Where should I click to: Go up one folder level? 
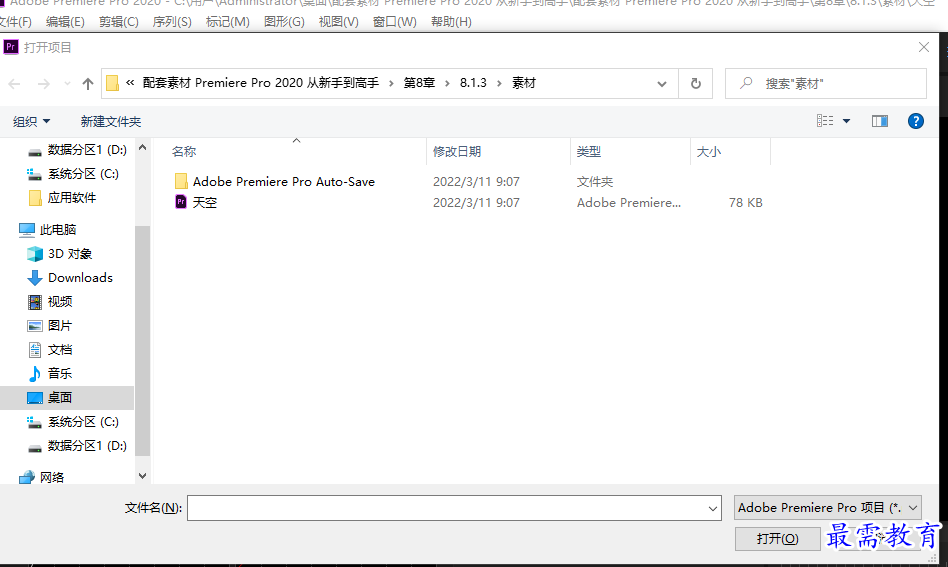pyautogui.click(x=88, y=83)
